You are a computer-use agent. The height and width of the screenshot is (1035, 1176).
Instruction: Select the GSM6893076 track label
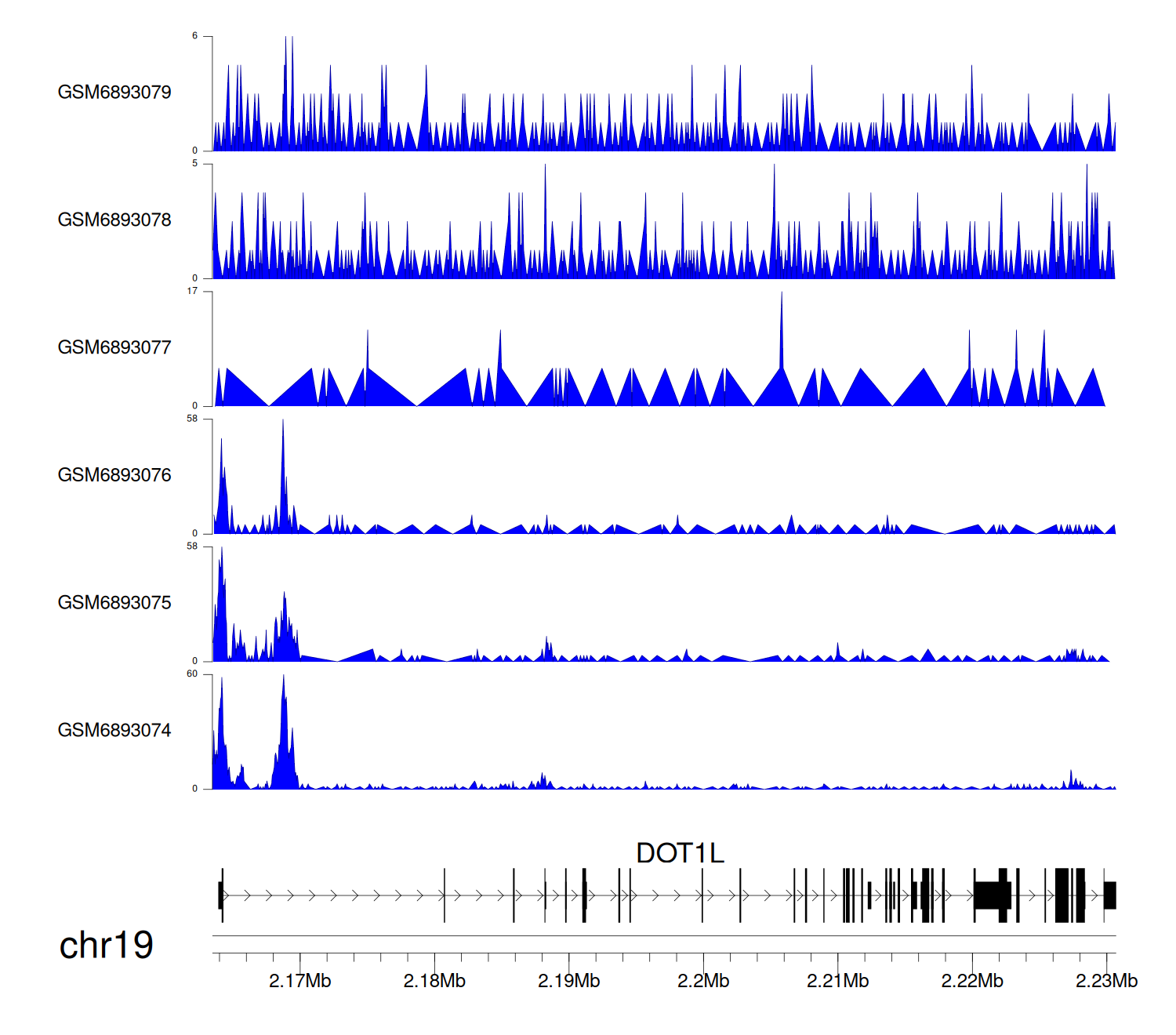tap(114, 475)
